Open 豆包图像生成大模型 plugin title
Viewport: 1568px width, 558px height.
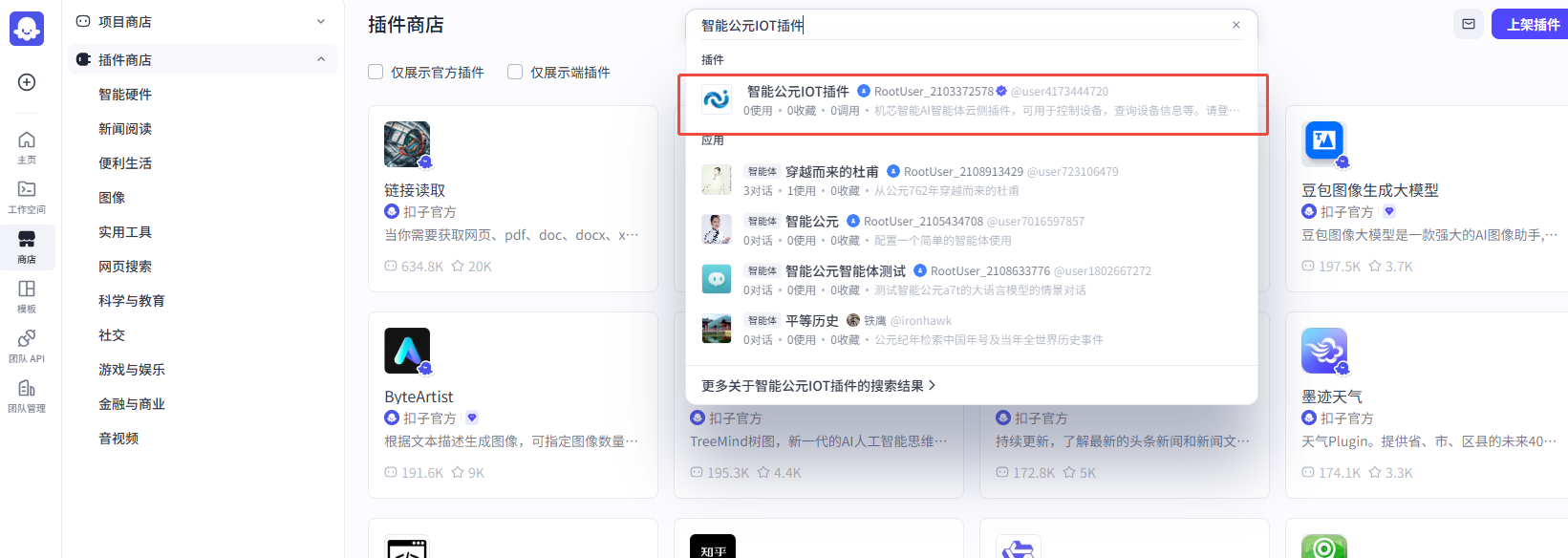(1370, 190)
